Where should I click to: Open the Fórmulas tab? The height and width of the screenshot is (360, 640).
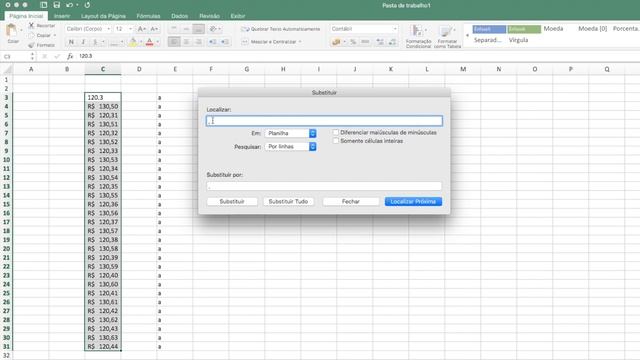[148, 16]
